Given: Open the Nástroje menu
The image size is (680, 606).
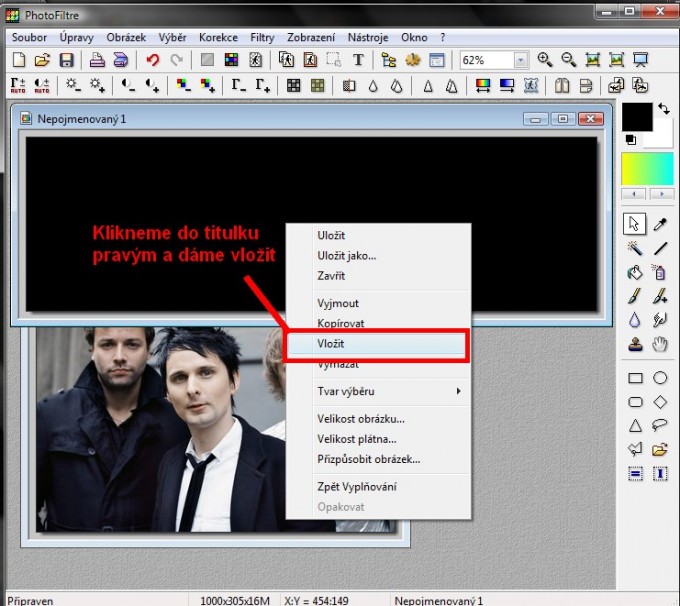Looking at the screenshot, I should coord(368,38).
